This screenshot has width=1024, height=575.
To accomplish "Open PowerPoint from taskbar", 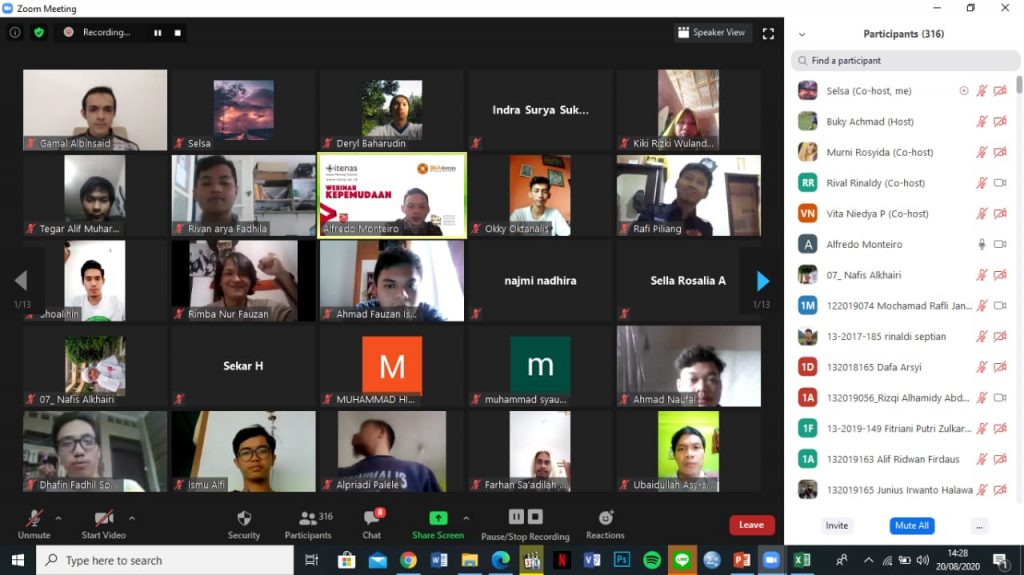I will [x=742, y=560].
